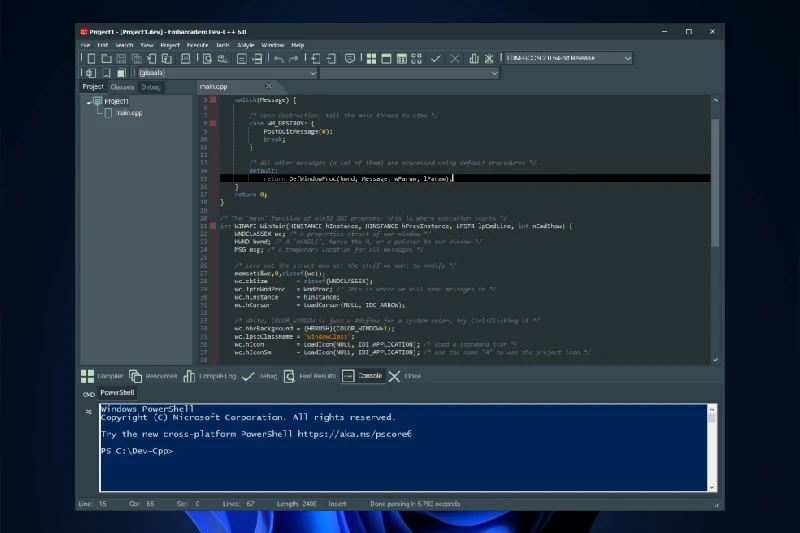Click the Open file folder icon
Viewport: 800px width, 533px height.
[106, 59]
